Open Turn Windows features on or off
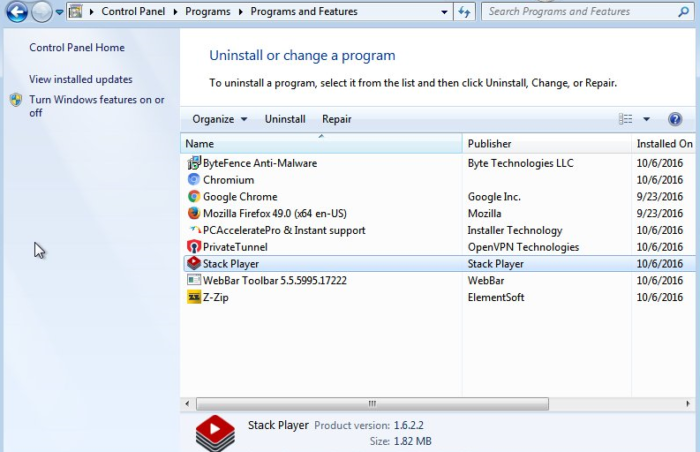 click(x=96, y=106)
